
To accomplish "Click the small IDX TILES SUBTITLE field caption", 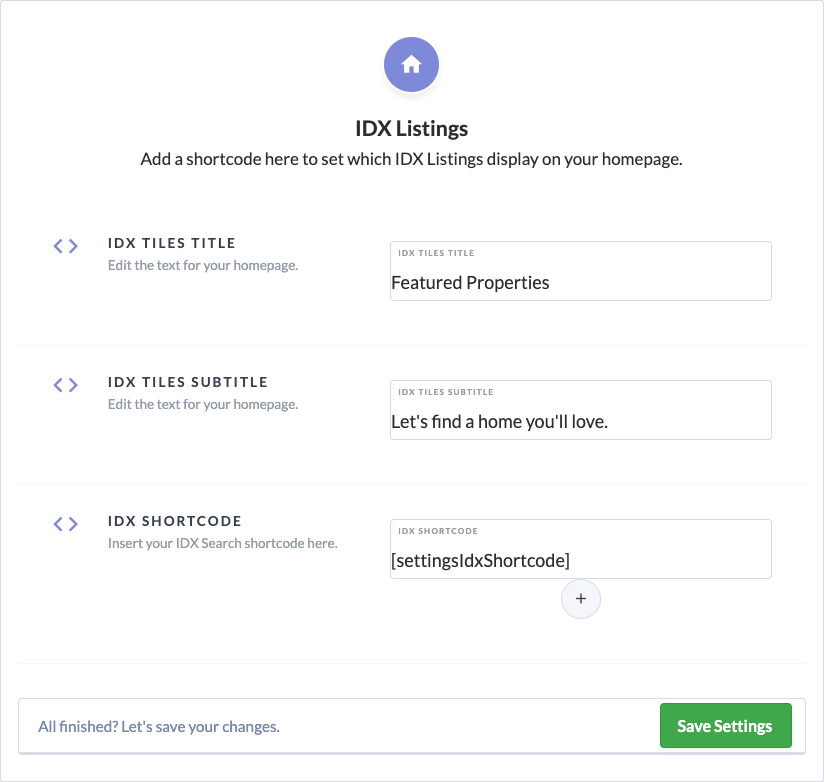I will pos(446,392).
